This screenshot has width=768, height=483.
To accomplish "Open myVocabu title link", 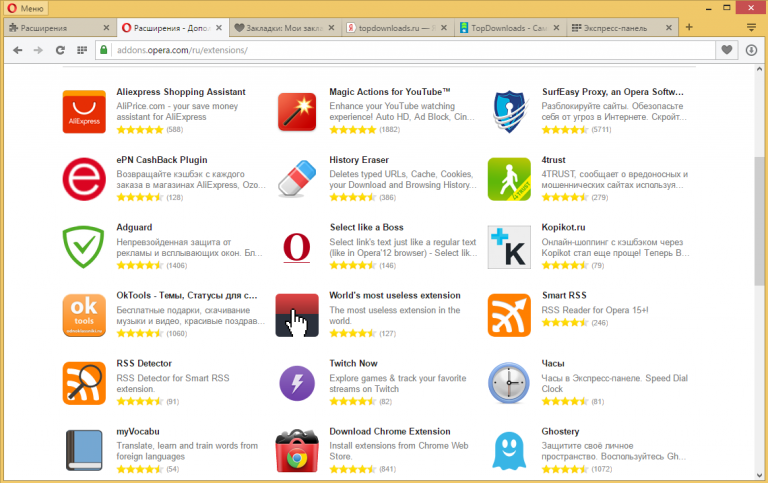I will (138, 432).
